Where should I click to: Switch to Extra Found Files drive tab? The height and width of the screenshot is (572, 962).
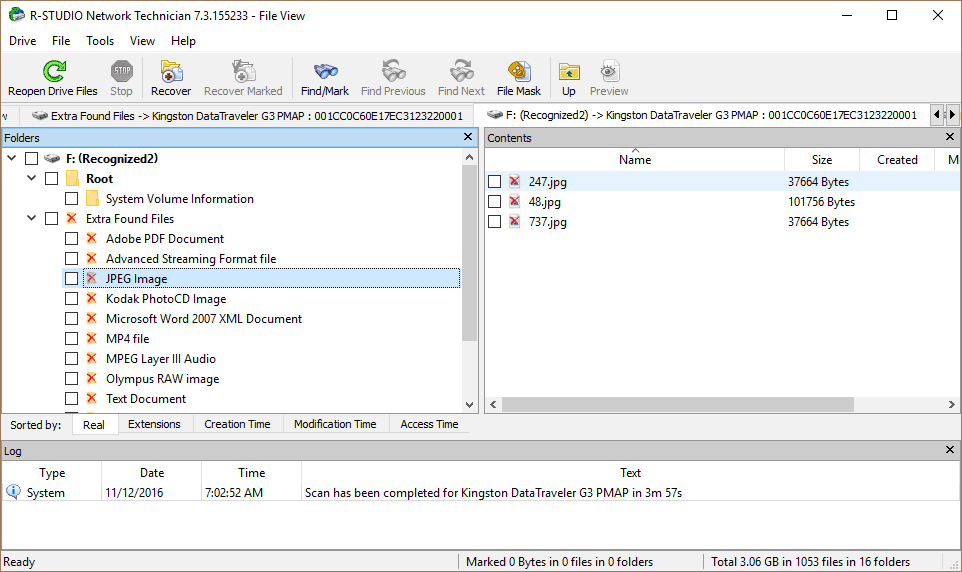[248, 116]
